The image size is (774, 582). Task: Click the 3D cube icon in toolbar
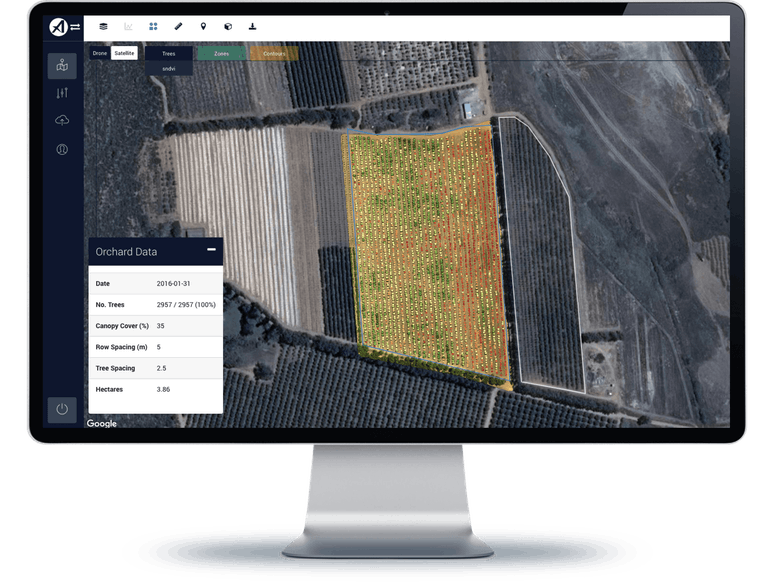[228, 27]
